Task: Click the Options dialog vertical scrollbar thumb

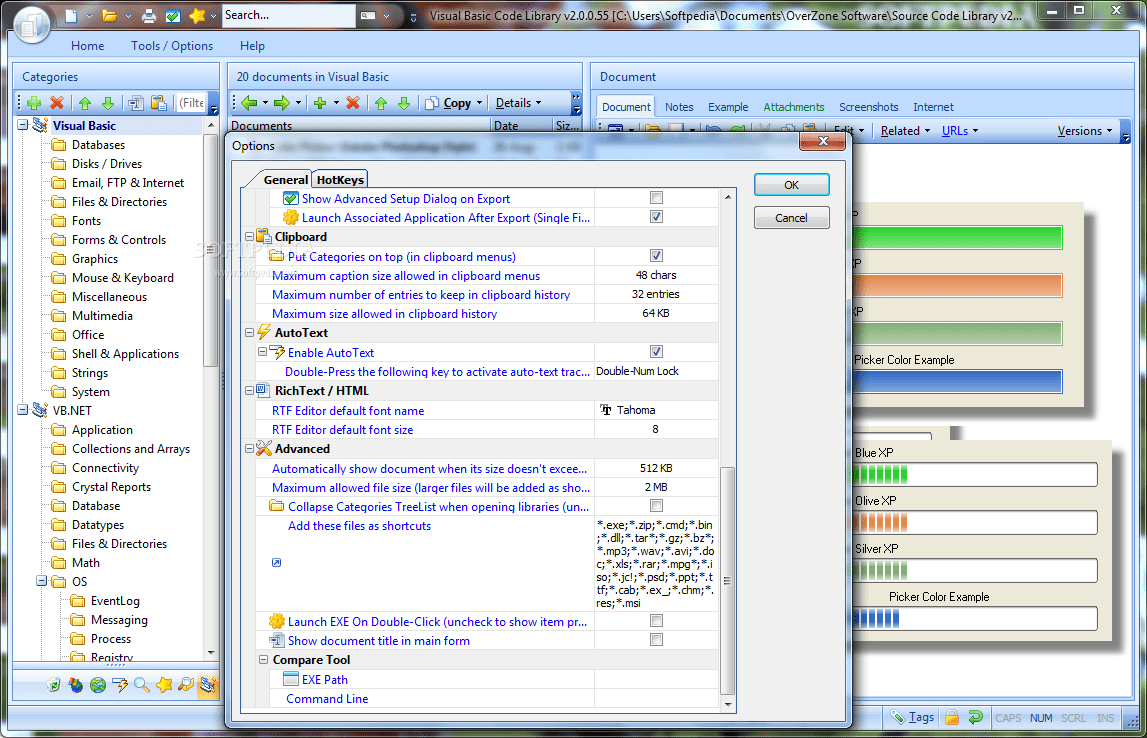Action: click(x=727, y=580)
